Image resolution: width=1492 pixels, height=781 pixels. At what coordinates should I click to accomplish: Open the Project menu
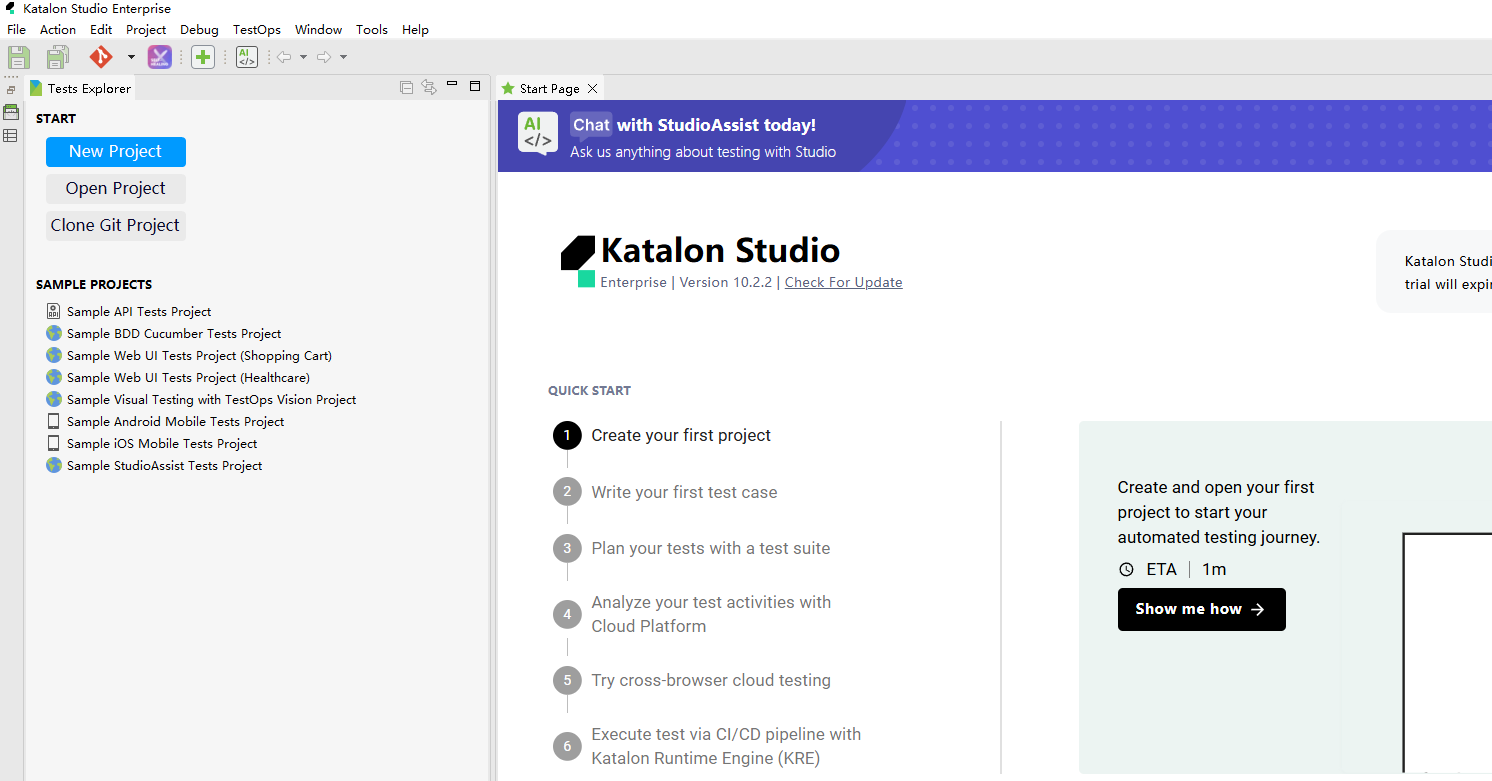pos(146,30)
